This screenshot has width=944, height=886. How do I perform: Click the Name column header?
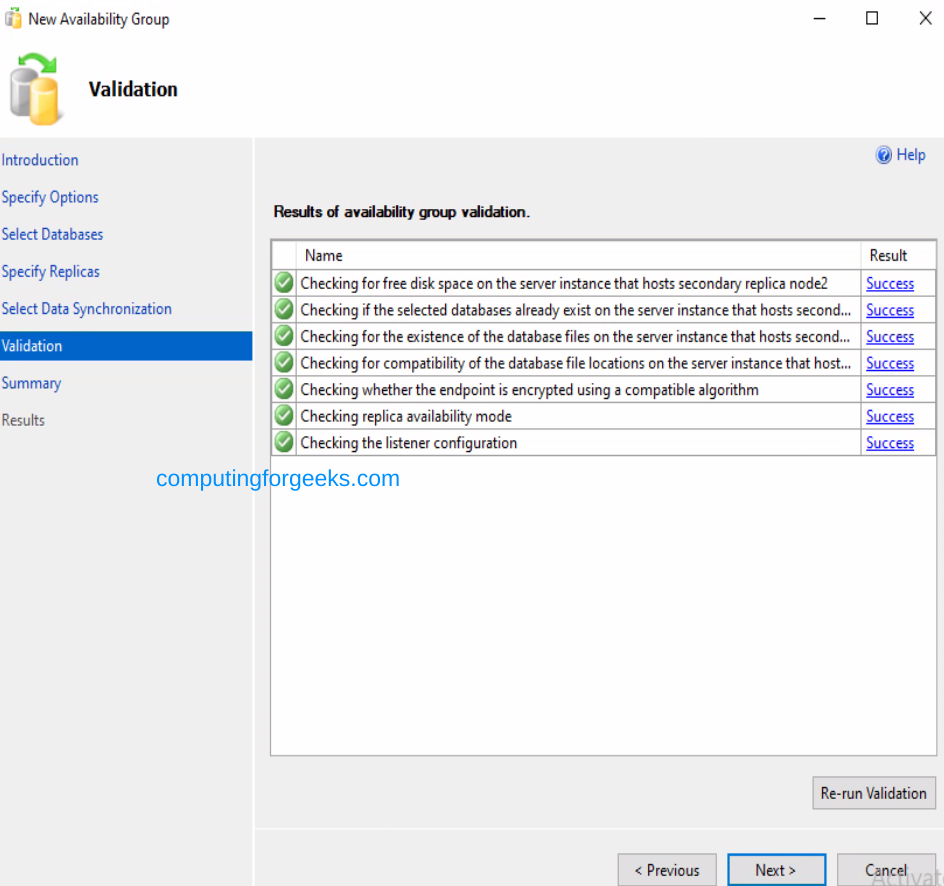(x=323, y=255)
